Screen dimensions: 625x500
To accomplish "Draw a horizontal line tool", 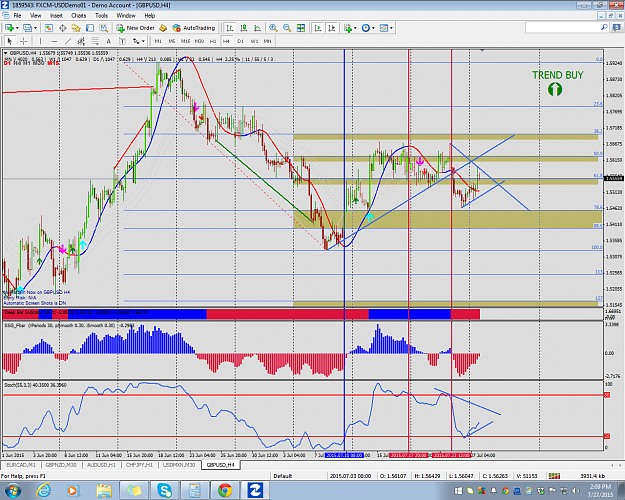I will (54, 41).
